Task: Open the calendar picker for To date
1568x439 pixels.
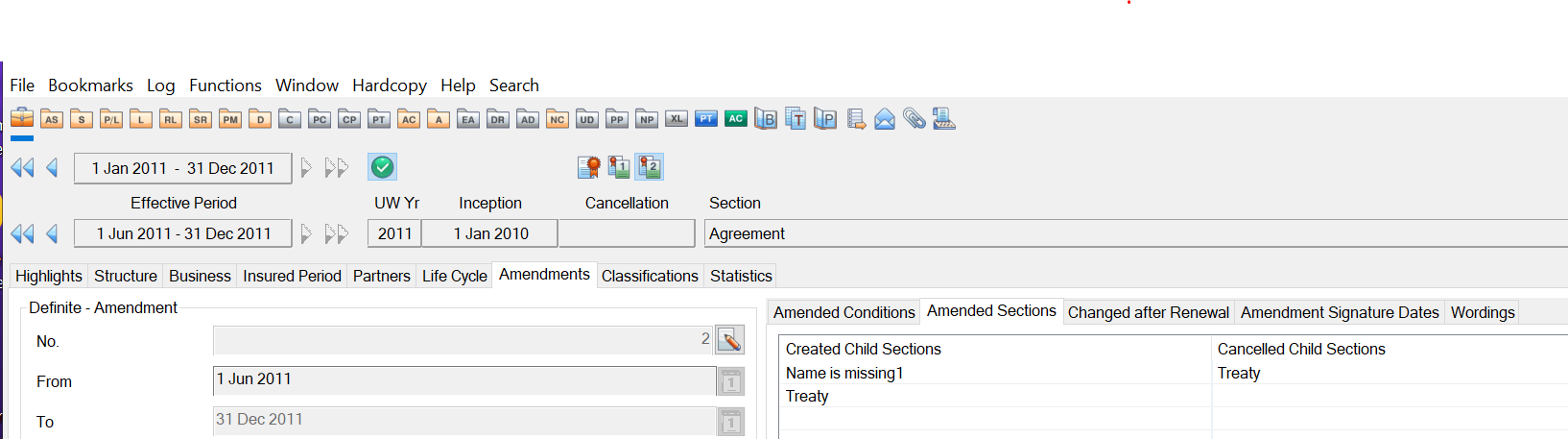Action: [x=730, y=422]
